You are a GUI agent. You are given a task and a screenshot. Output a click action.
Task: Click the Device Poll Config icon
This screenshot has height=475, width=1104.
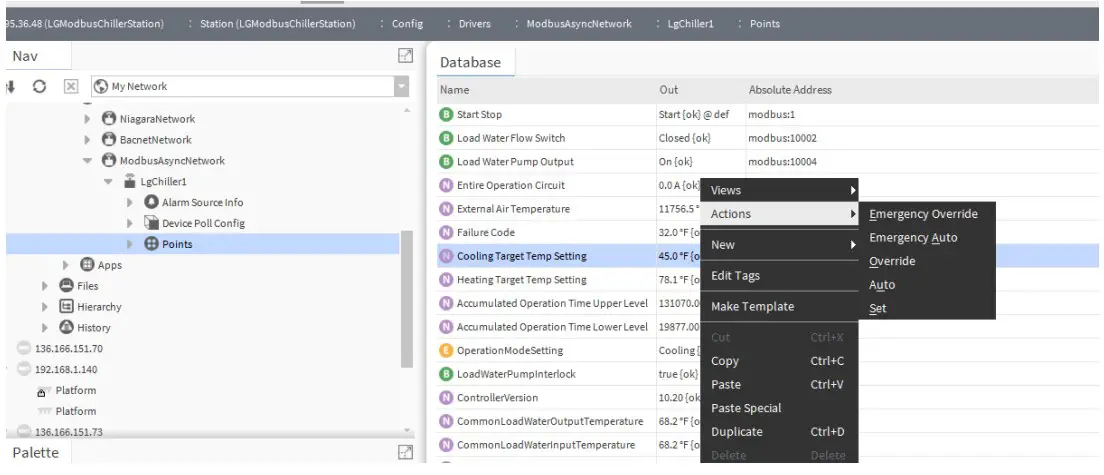pos(152,223)
